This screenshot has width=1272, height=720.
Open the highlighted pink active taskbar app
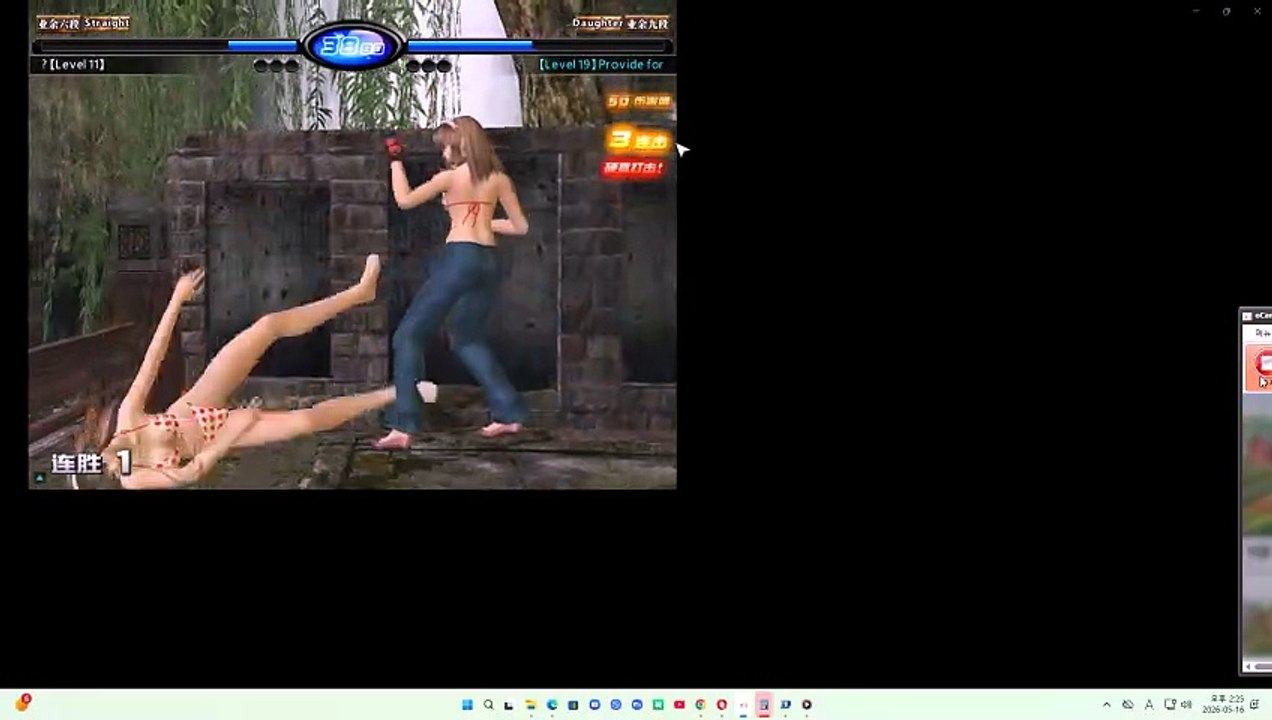[x=764, y=705]
